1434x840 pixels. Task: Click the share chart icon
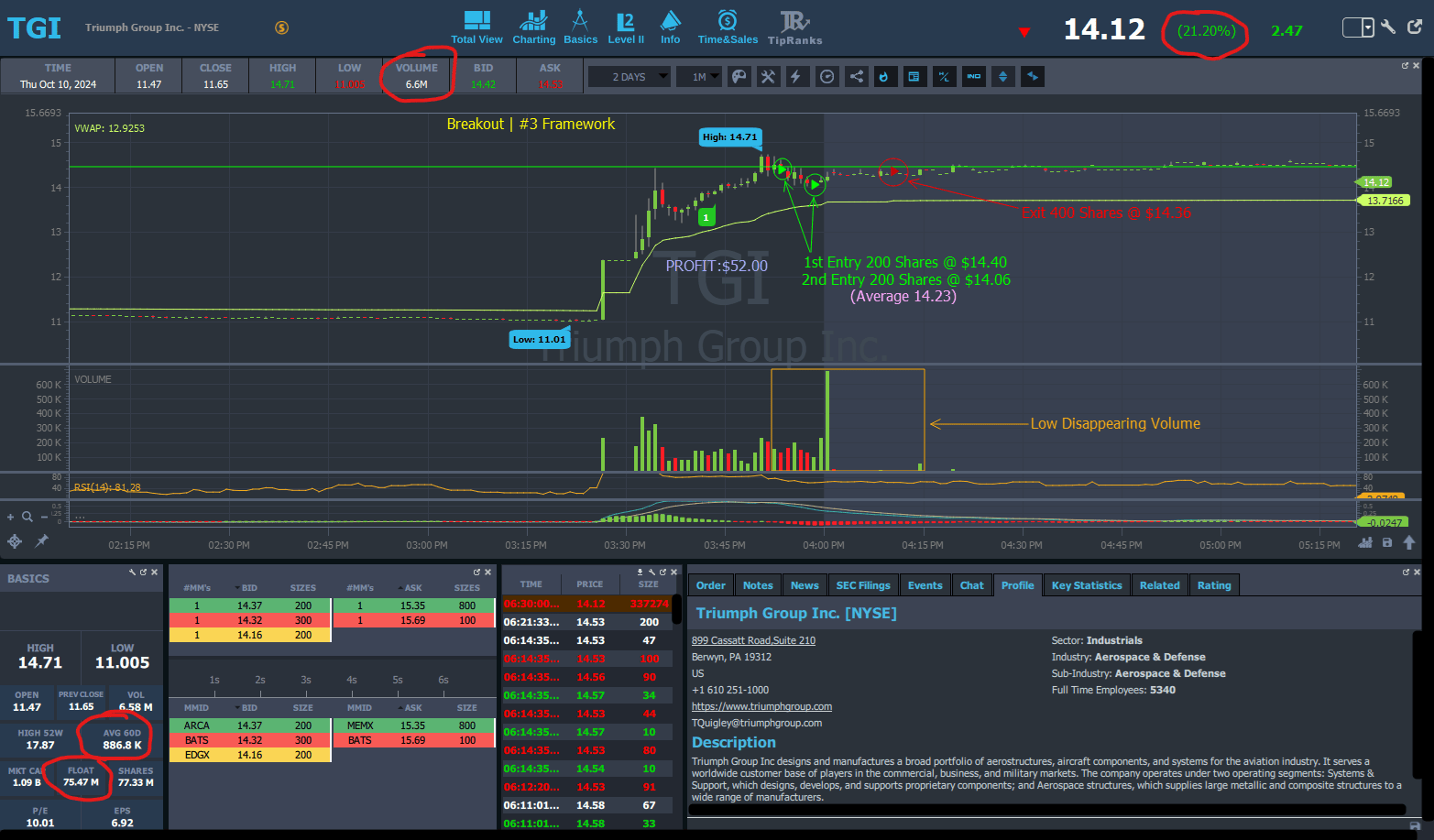point(856,77)
